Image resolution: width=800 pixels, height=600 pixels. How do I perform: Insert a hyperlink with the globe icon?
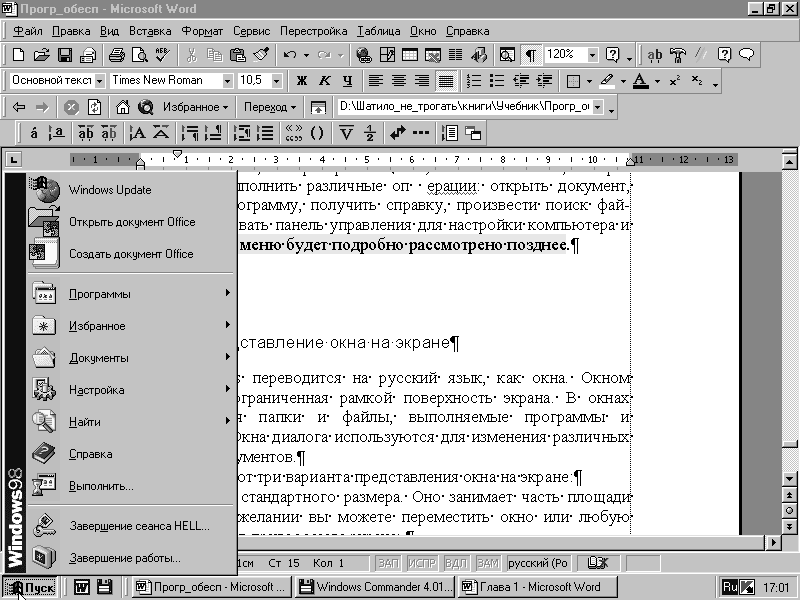pyautogui.click(x=364, y=55)
